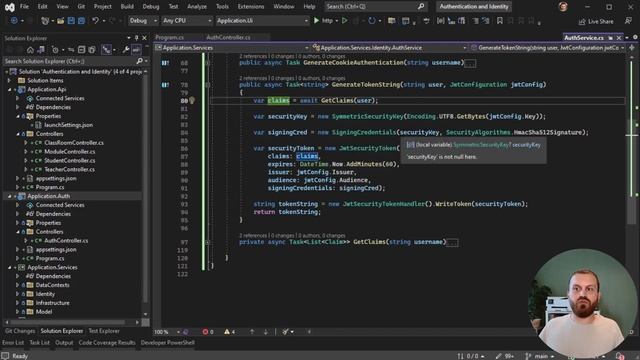Open the File menu
Screen dimensions: 640x360
(x=24, y=7)
